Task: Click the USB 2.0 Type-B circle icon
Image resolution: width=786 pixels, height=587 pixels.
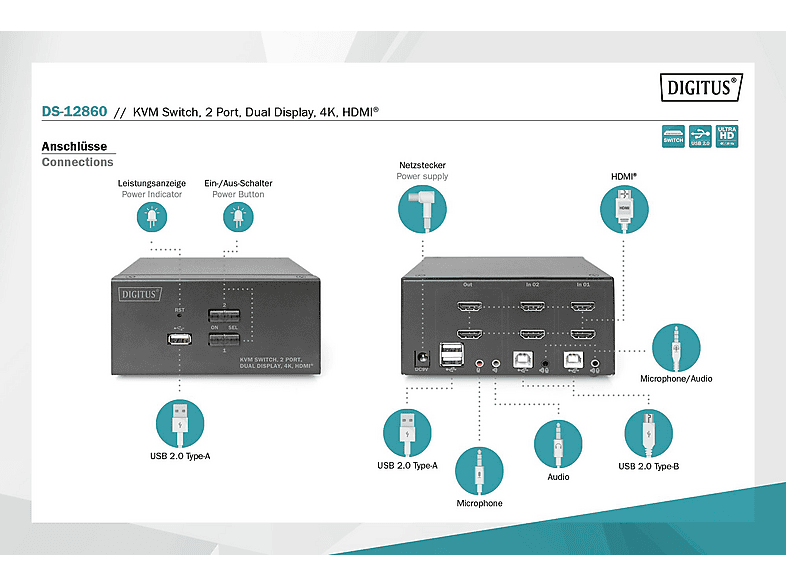Action: coord(649,434)
